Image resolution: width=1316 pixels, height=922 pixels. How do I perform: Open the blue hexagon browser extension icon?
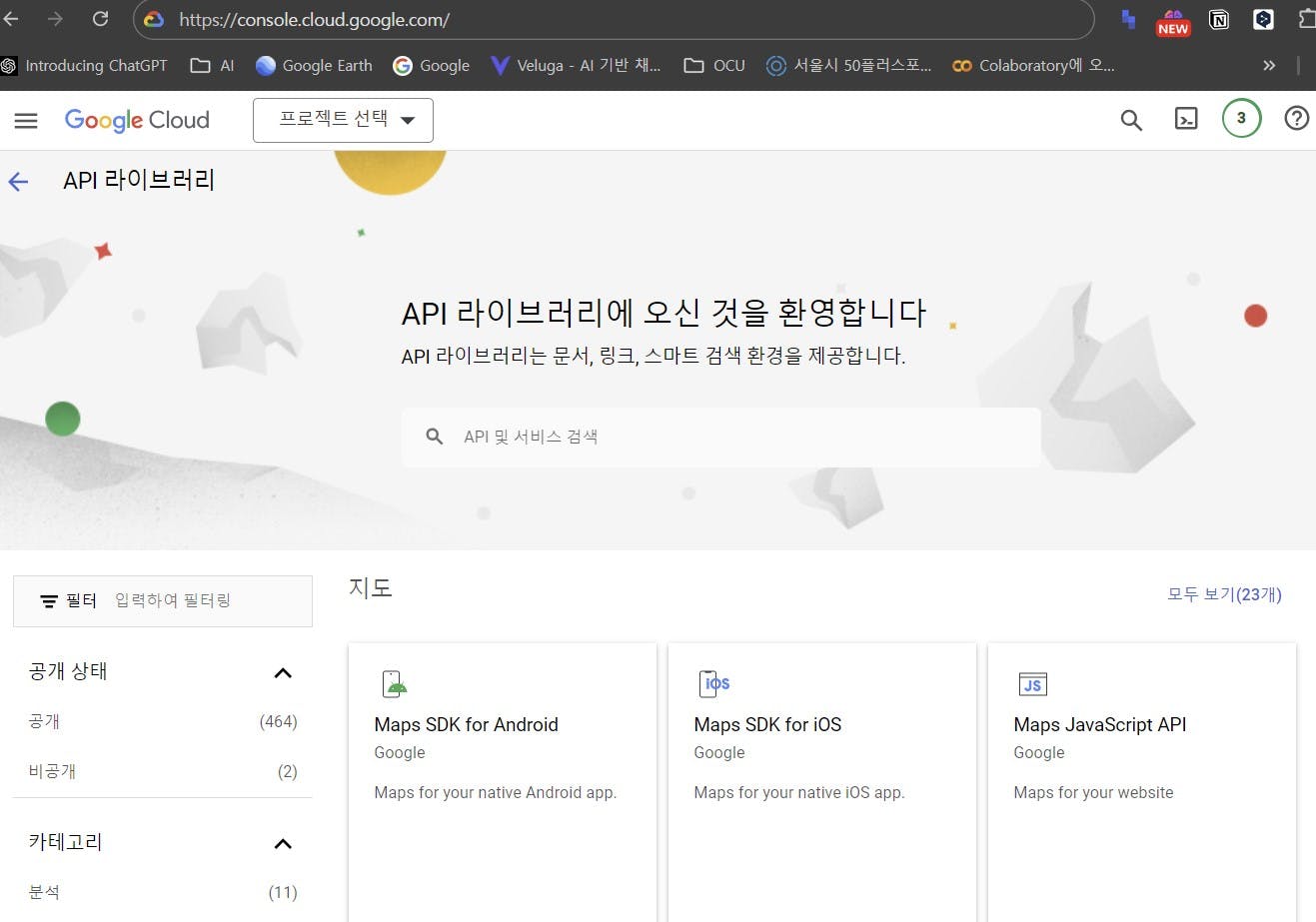coord(1263,19)
